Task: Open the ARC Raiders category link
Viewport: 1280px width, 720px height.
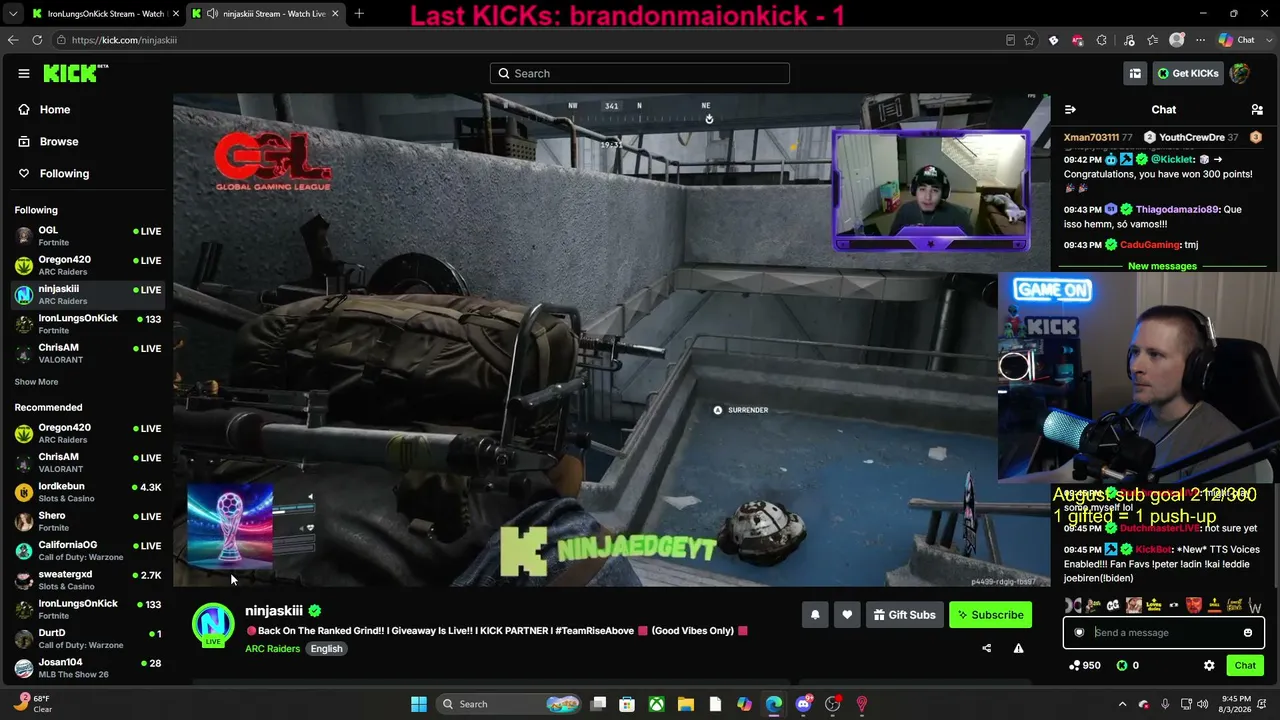Action: tap(272, 649)
